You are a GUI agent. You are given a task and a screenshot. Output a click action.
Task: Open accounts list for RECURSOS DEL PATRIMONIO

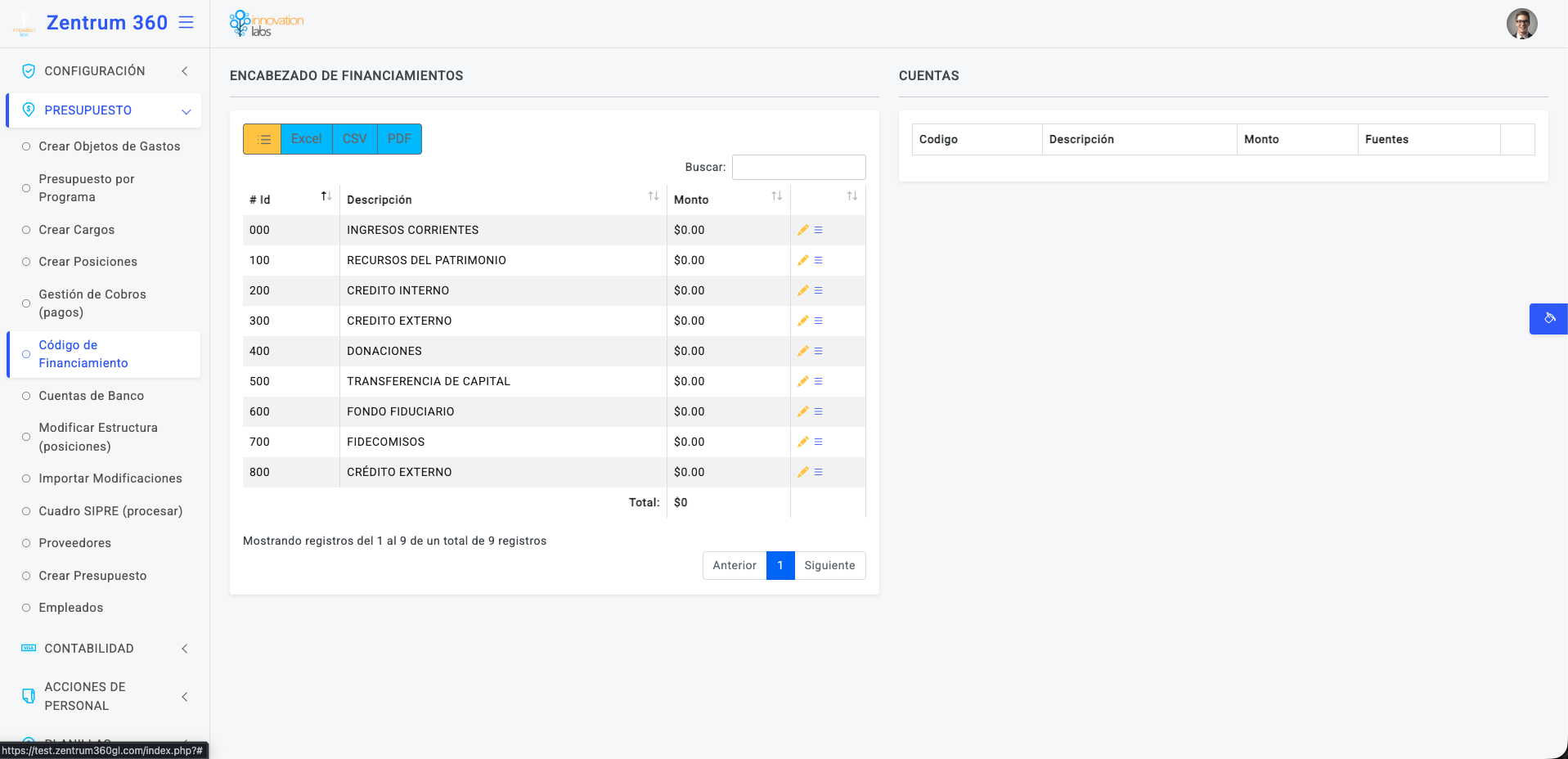[x=818, y=260]
